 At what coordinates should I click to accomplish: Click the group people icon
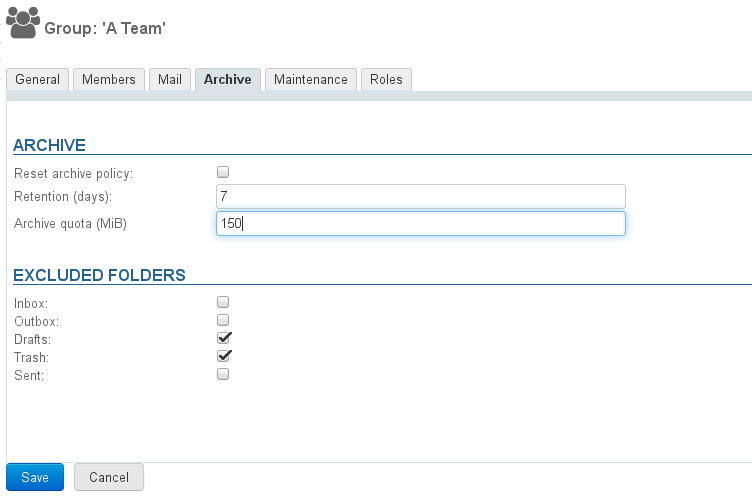click(23, 23)
